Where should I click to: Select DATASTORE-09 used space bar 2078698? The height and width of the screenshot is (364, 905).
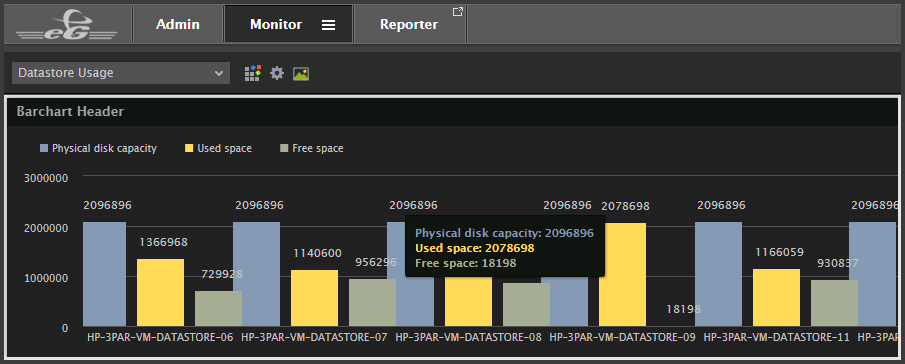tap(622, 275)
